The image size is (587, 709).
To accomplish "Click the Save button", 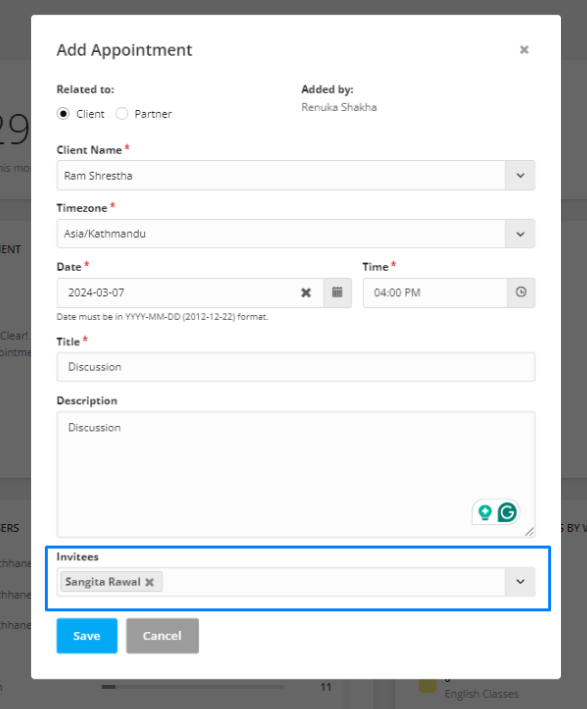I will click(x=87, y=636).
